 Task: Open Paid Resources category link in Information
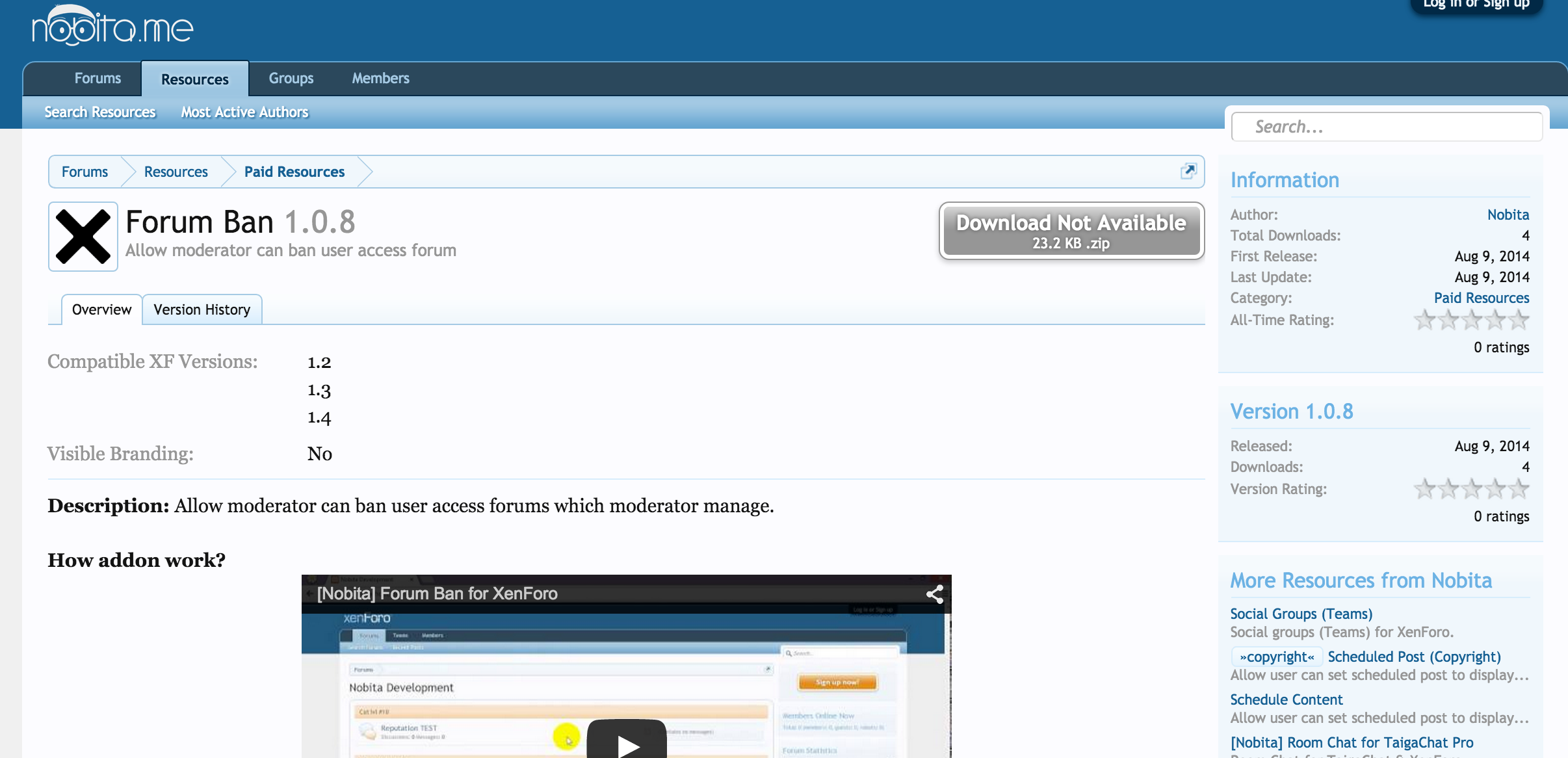pyautogui.click(x=1482, y=298)
